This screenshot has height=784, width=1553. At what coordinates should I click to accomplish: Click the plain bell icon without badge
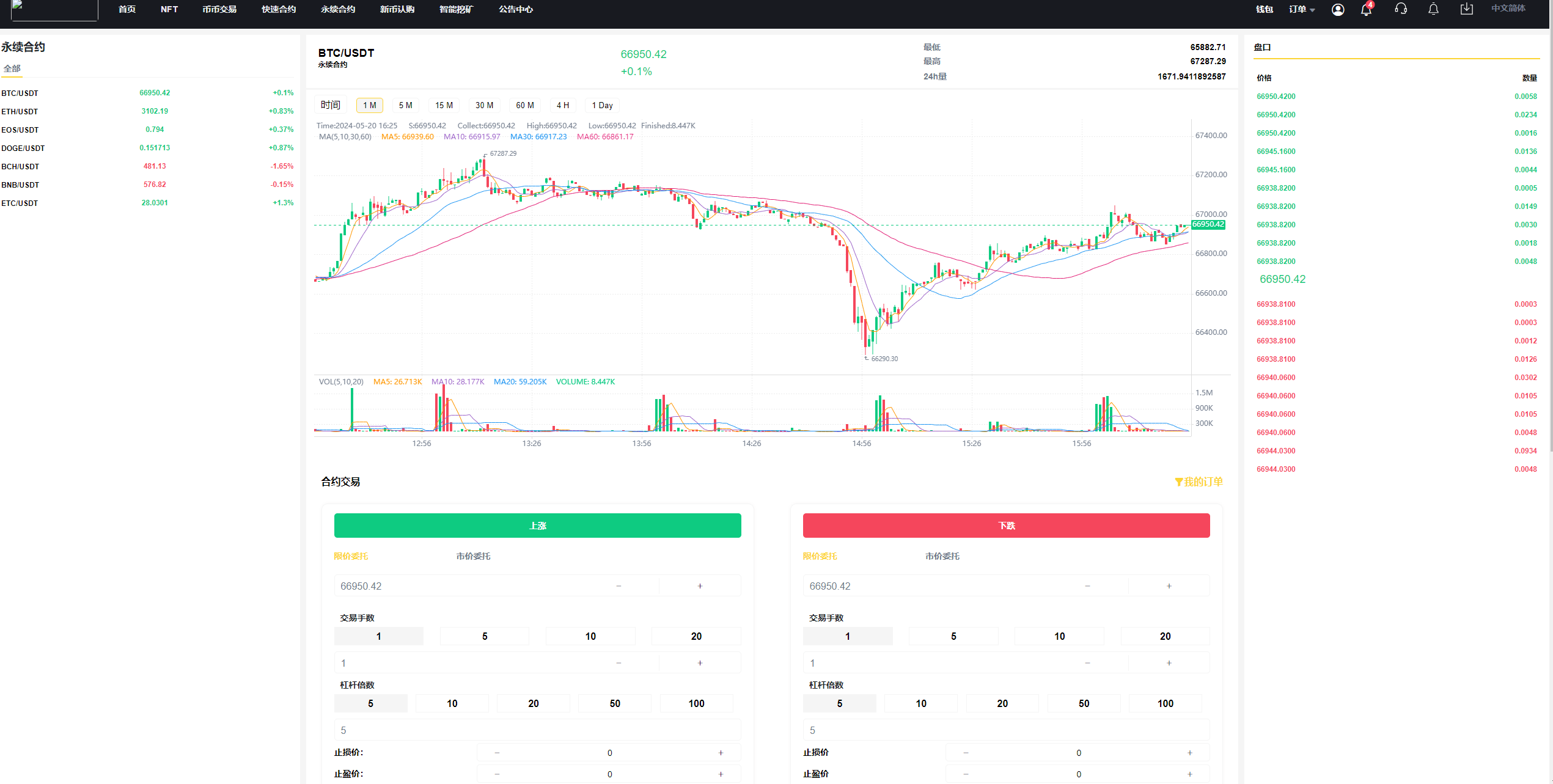[x=1433, y=9]
